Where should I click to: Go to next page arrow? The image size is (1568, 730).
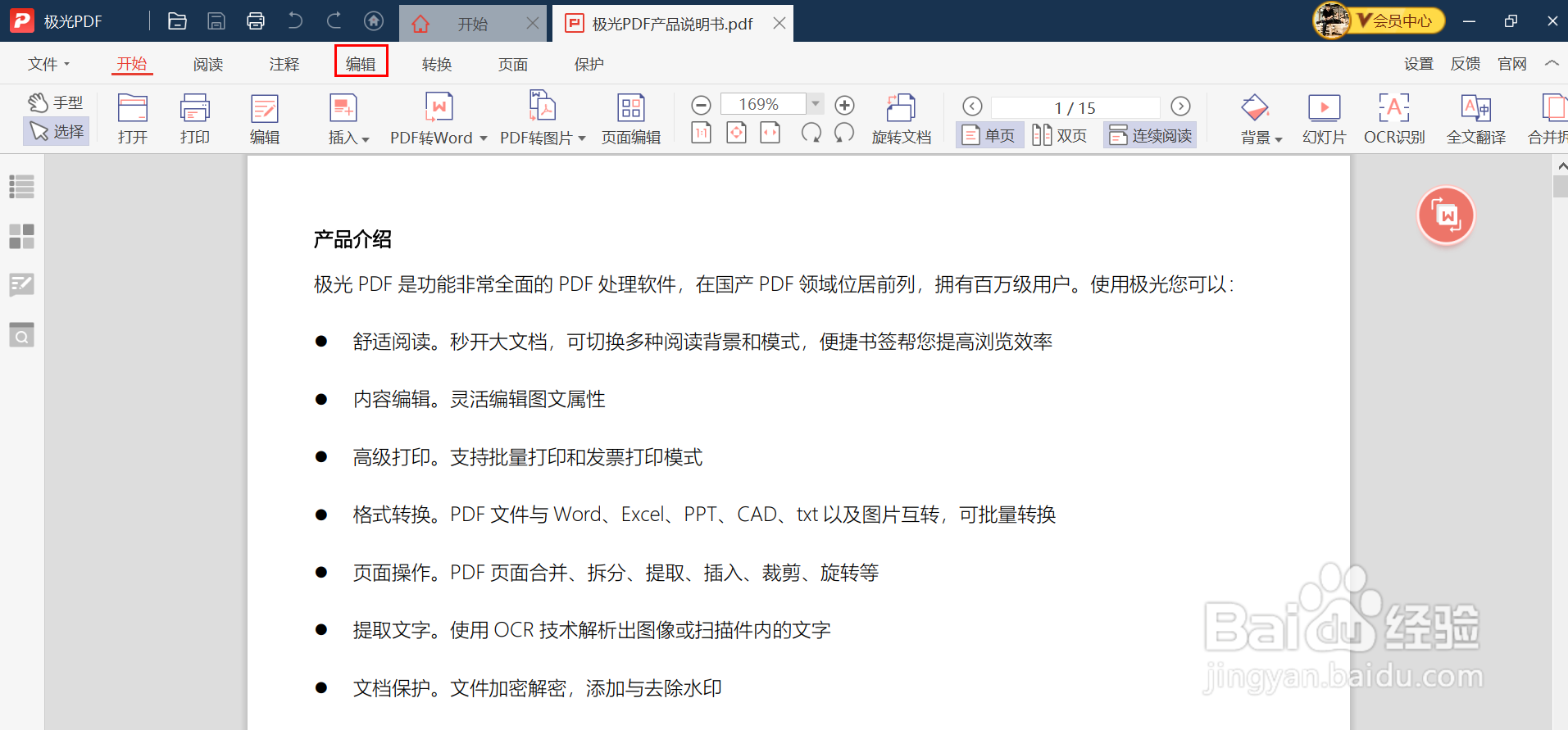click(1180, 106)
